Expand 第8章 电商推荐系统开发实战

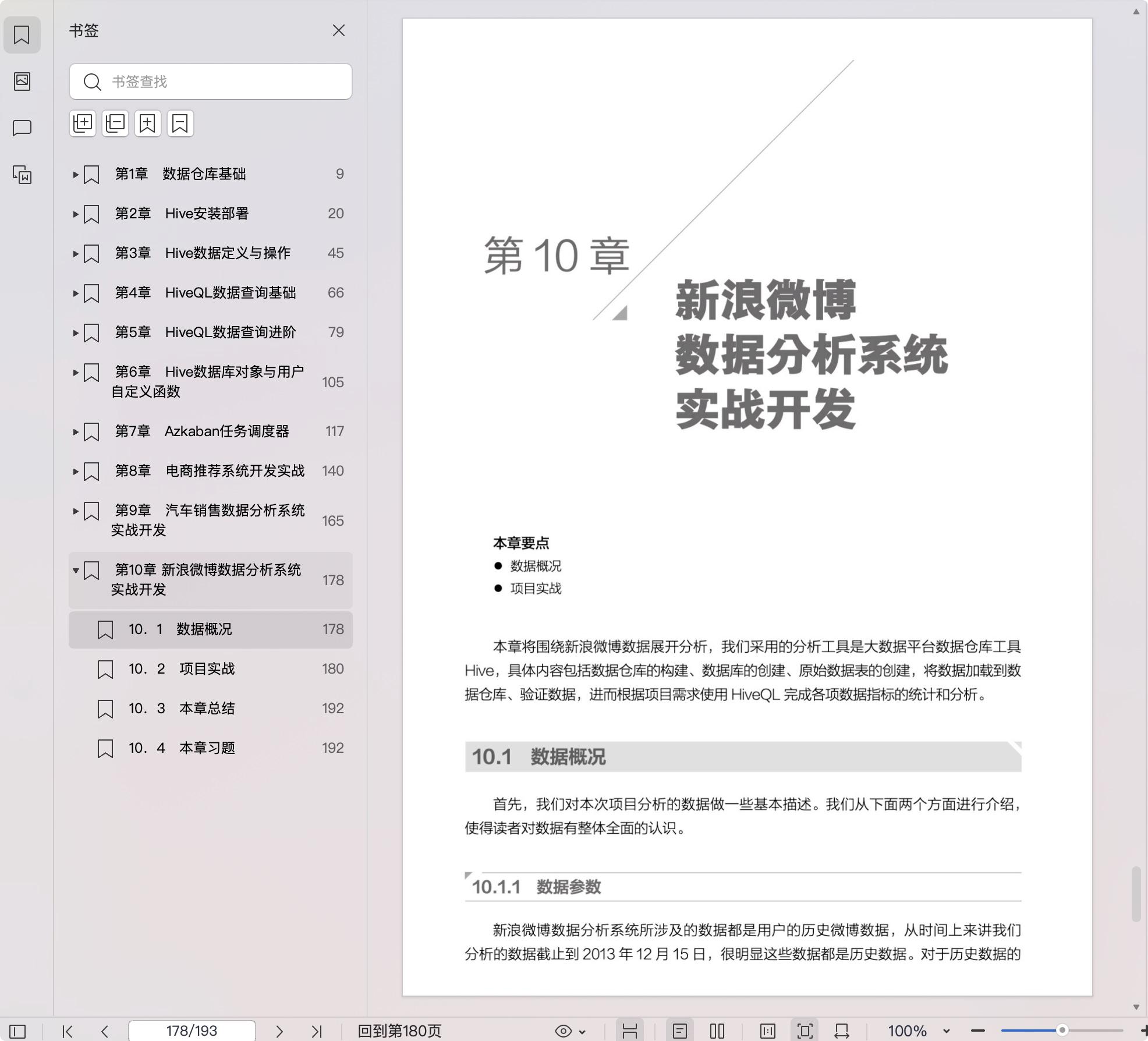(x=75, y=471)
